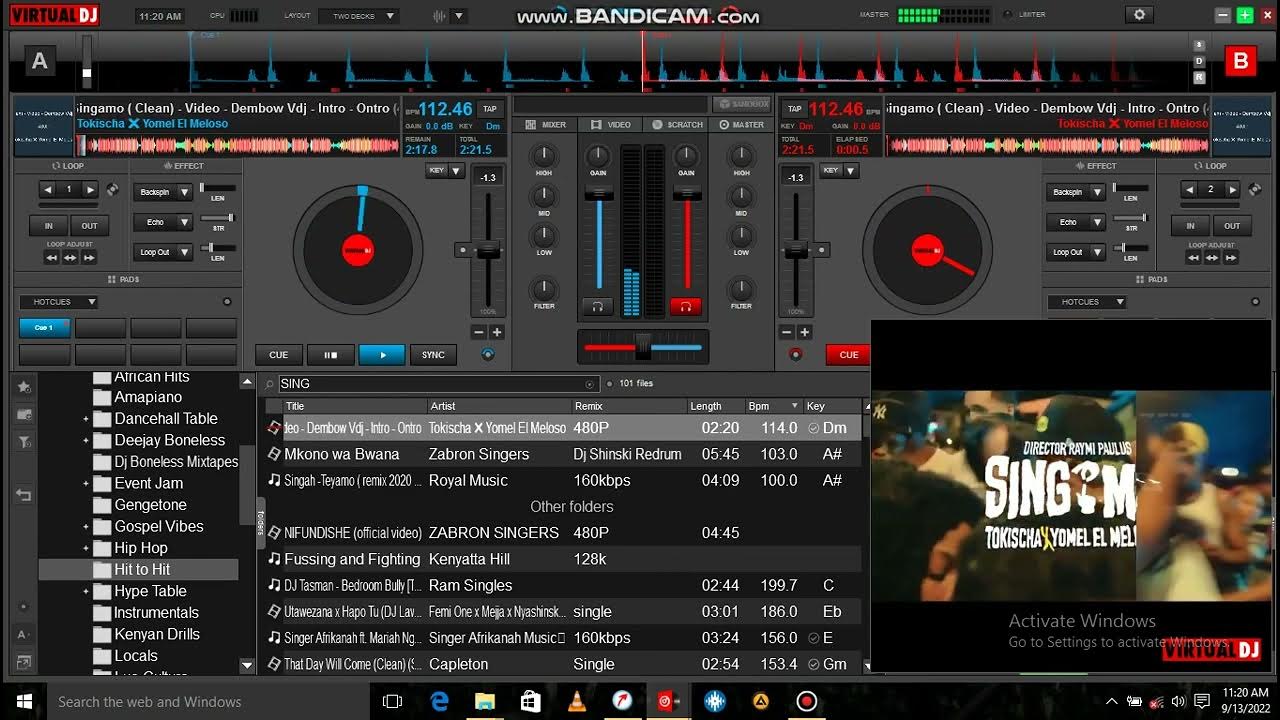Click the deck A loop double-size right arrow

[90, 189]
